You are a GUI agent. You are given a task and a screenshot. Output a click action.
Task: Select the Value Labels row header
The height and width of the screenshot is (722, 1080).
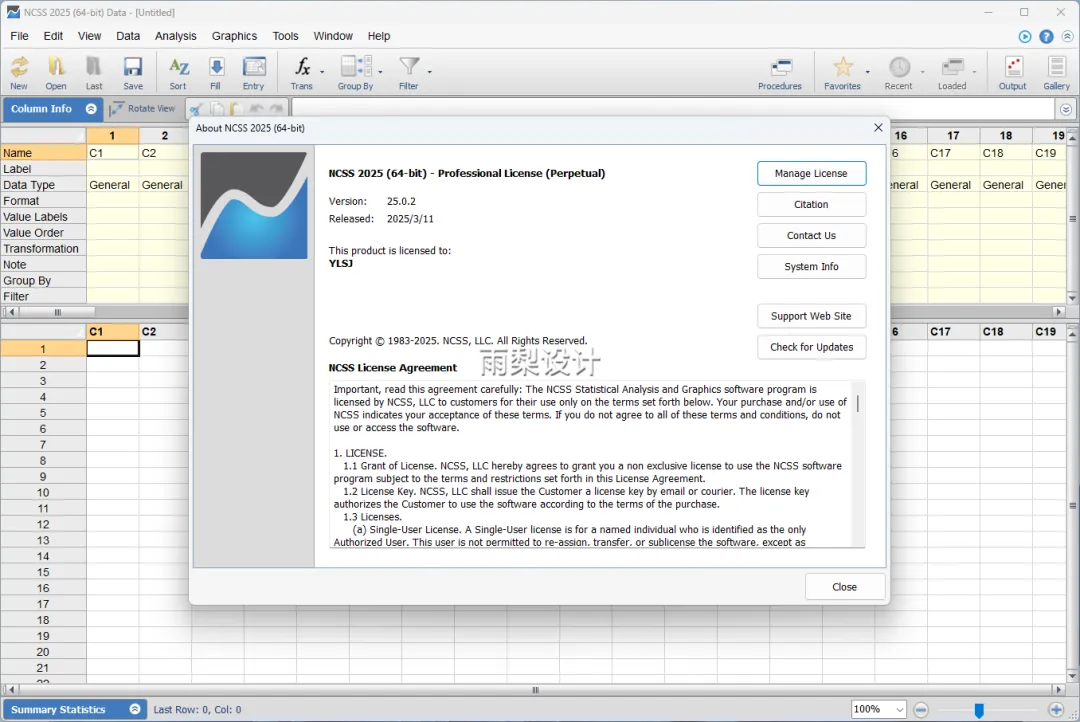(x=43, y=217)
